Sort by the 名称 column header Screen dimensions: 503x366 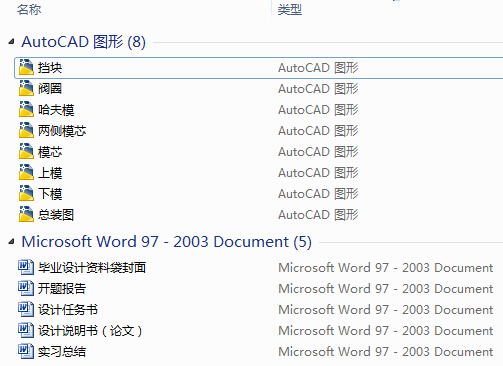point(29,10)
